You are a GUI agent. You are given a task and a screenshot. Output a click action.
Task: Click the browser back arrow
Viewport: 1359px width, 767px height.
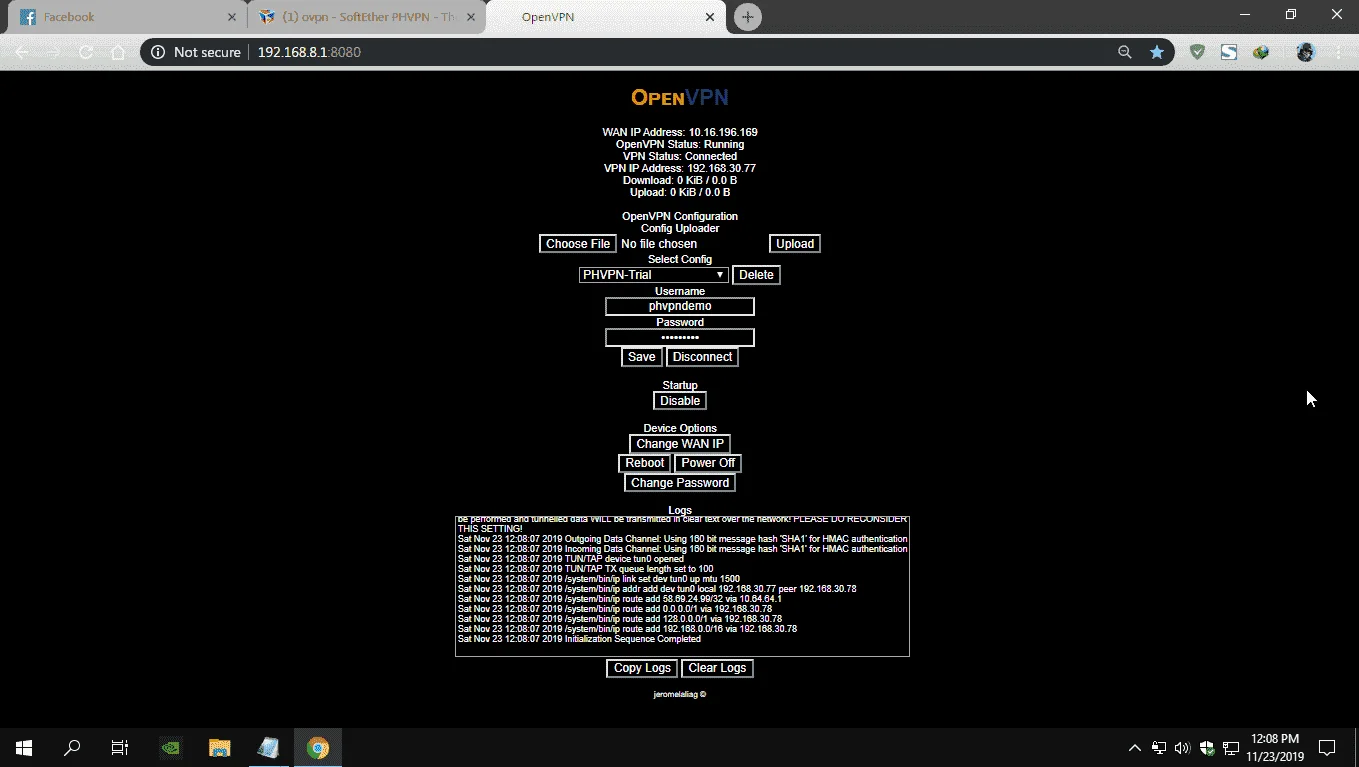coord(21,52)
